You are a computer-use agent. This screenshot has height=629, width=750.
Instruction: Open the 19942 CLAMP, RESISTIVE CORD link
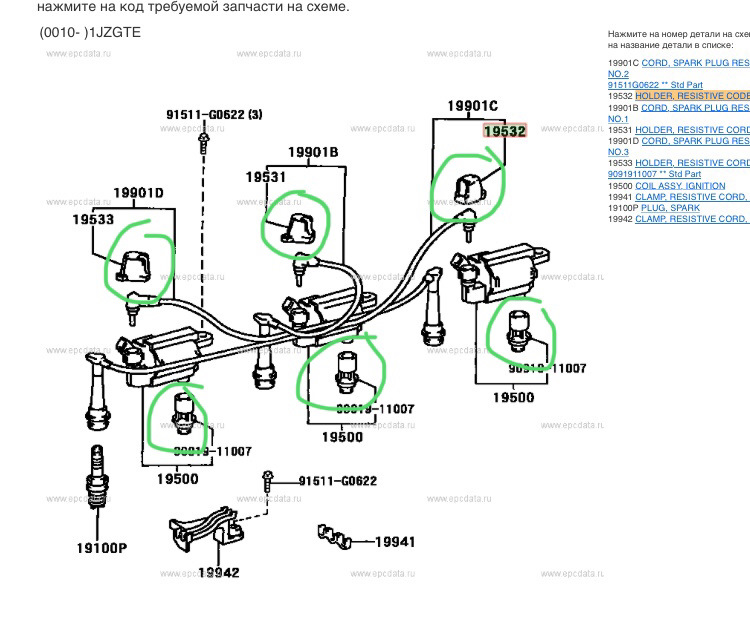click(x=692, y=219)
